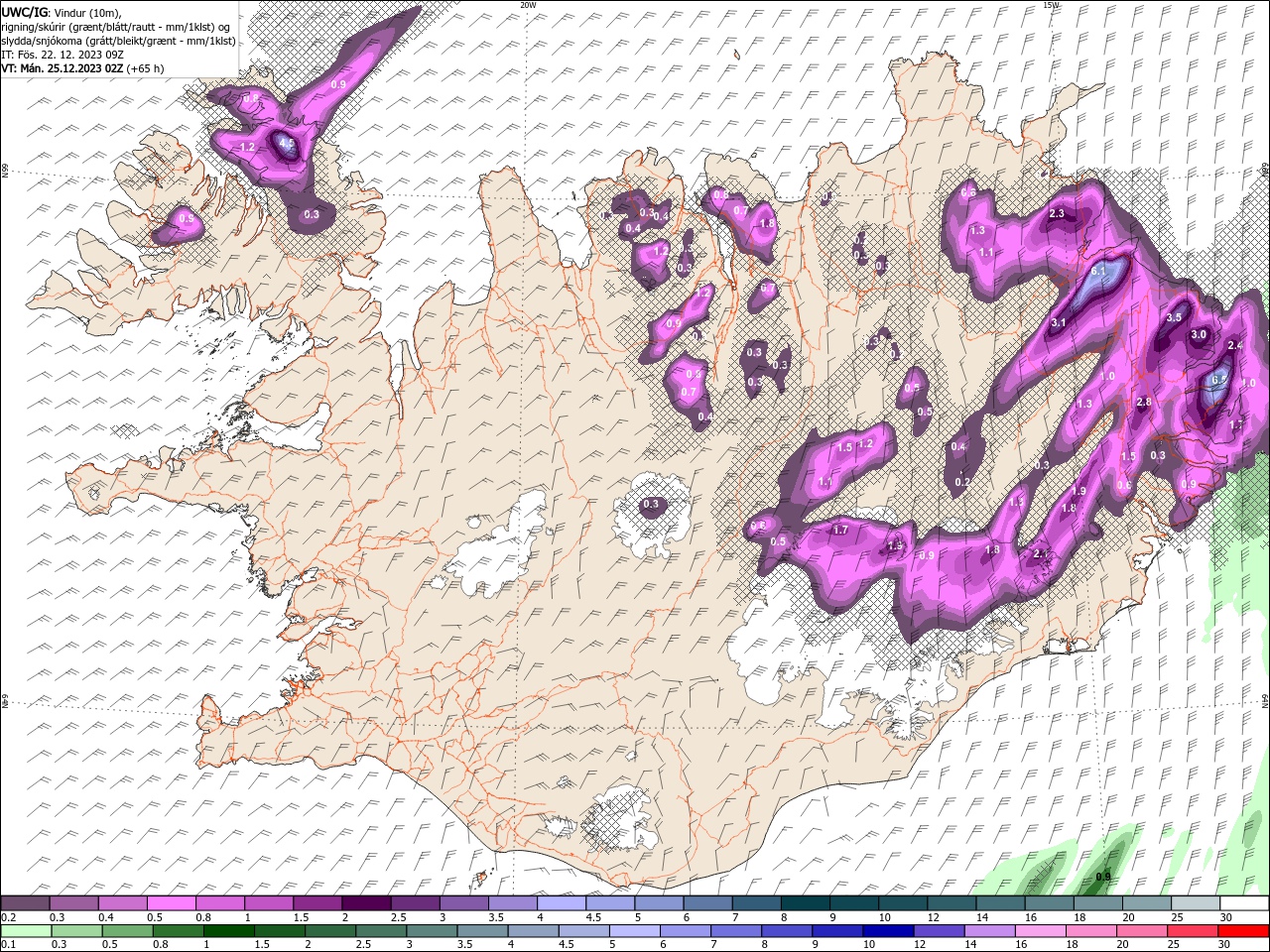
Task: Click the snow scale swatch between 1 and 1.5
Action: (x=269, y=903)
